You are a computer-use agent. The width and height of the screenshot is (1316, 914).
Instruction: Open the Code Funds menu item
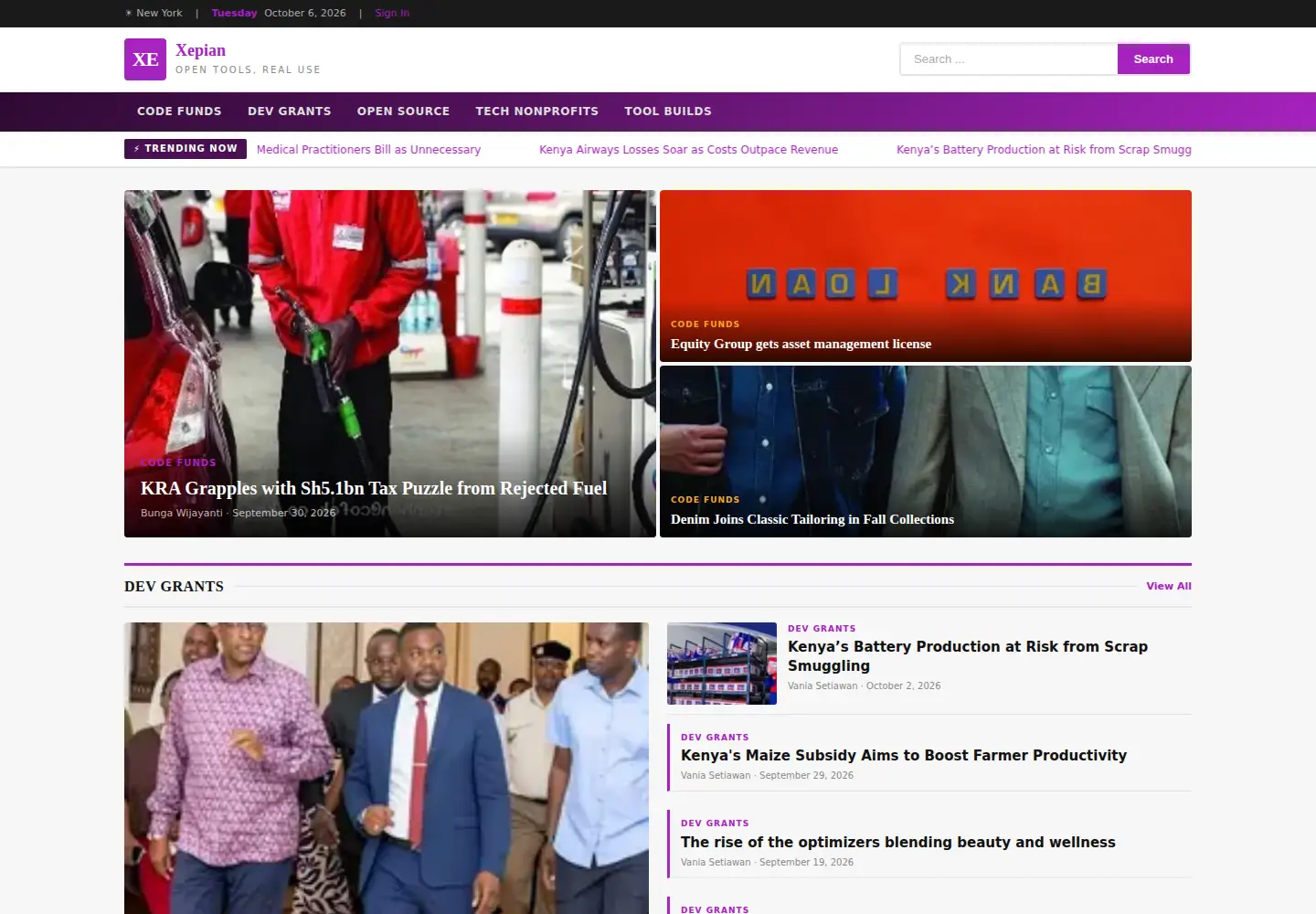[x=179, y=112]
